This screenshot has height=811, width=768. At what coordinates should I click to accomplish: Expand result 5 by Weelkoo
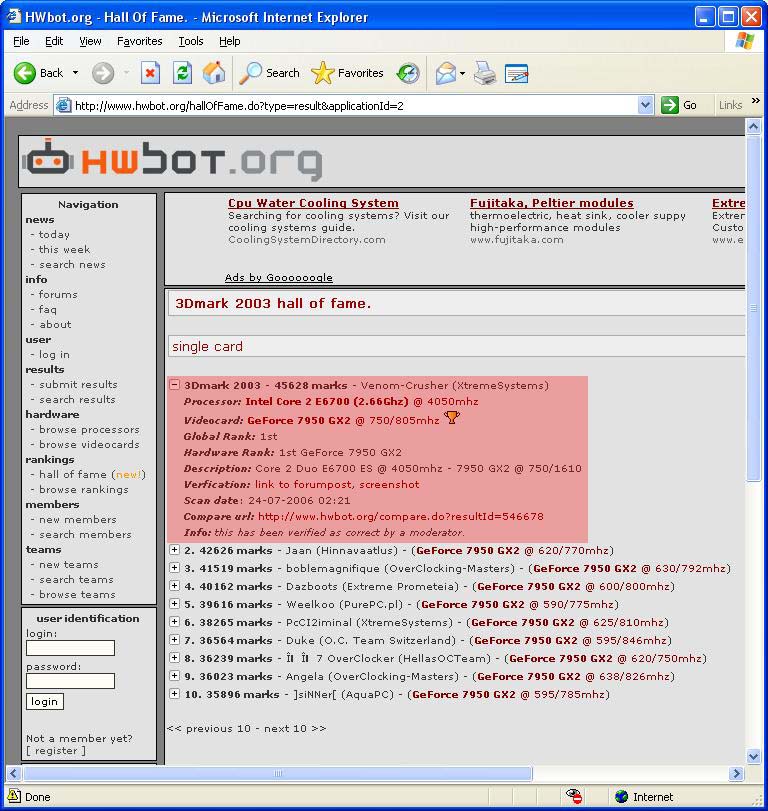(175, 604)
